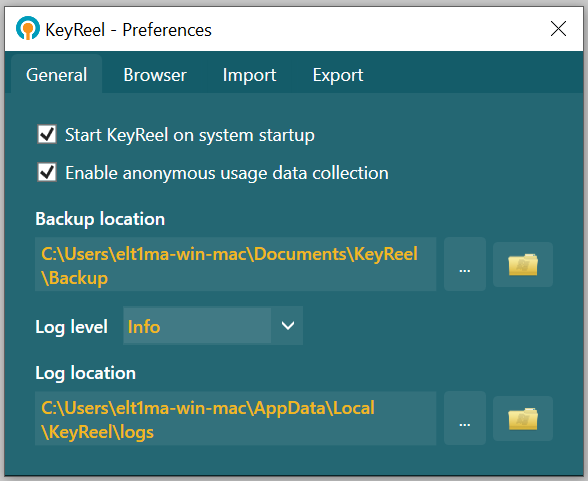Open the Import tab
This screenshot has width=588, height=481.
(x=249, y=75)
